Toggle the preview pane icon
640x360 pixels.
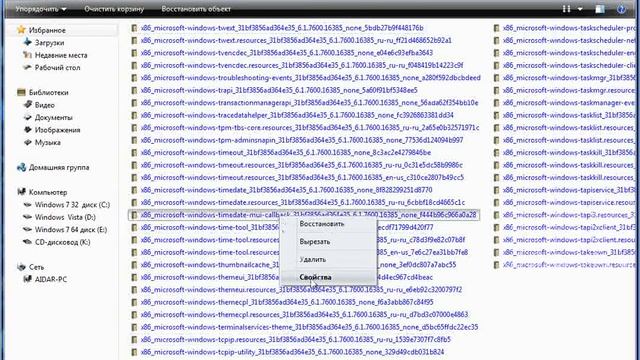(599, 9)
